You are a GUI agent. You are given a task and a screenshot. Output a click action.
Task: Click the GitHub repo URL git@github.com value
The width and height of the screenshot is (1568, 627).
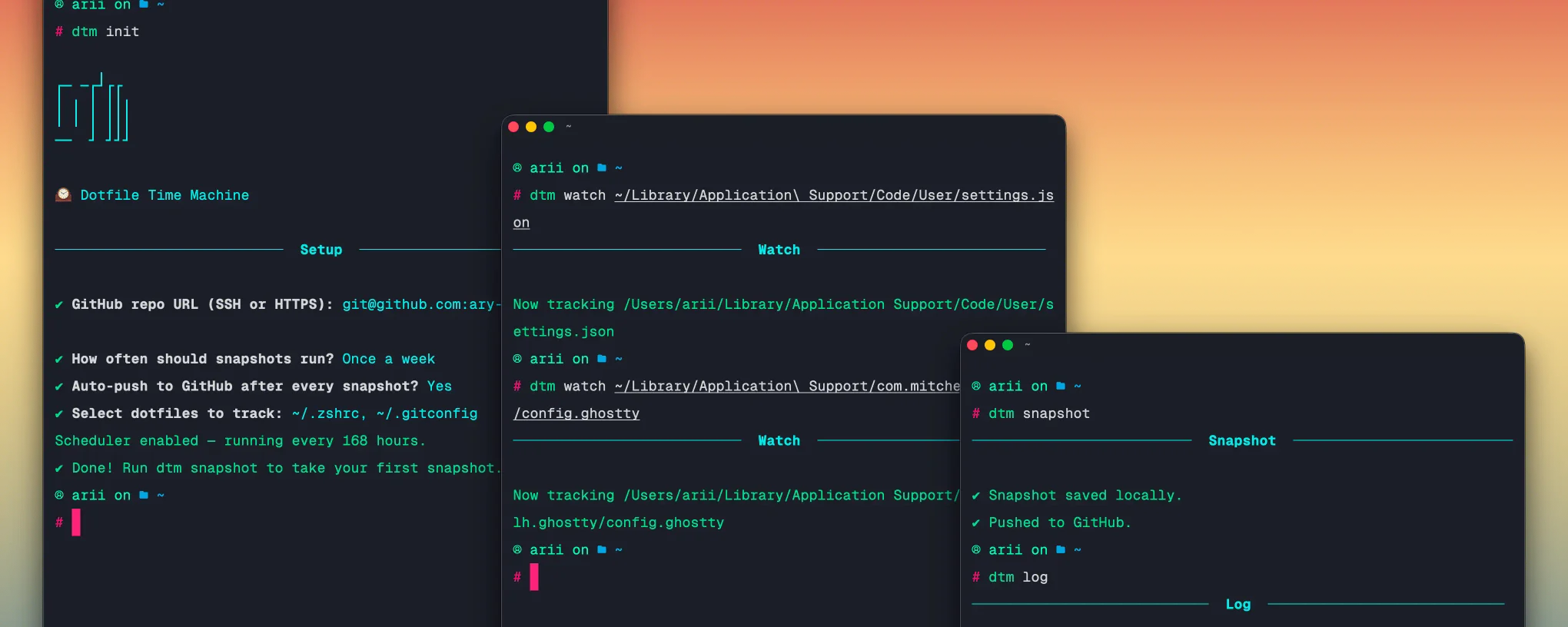pos(421,304)
